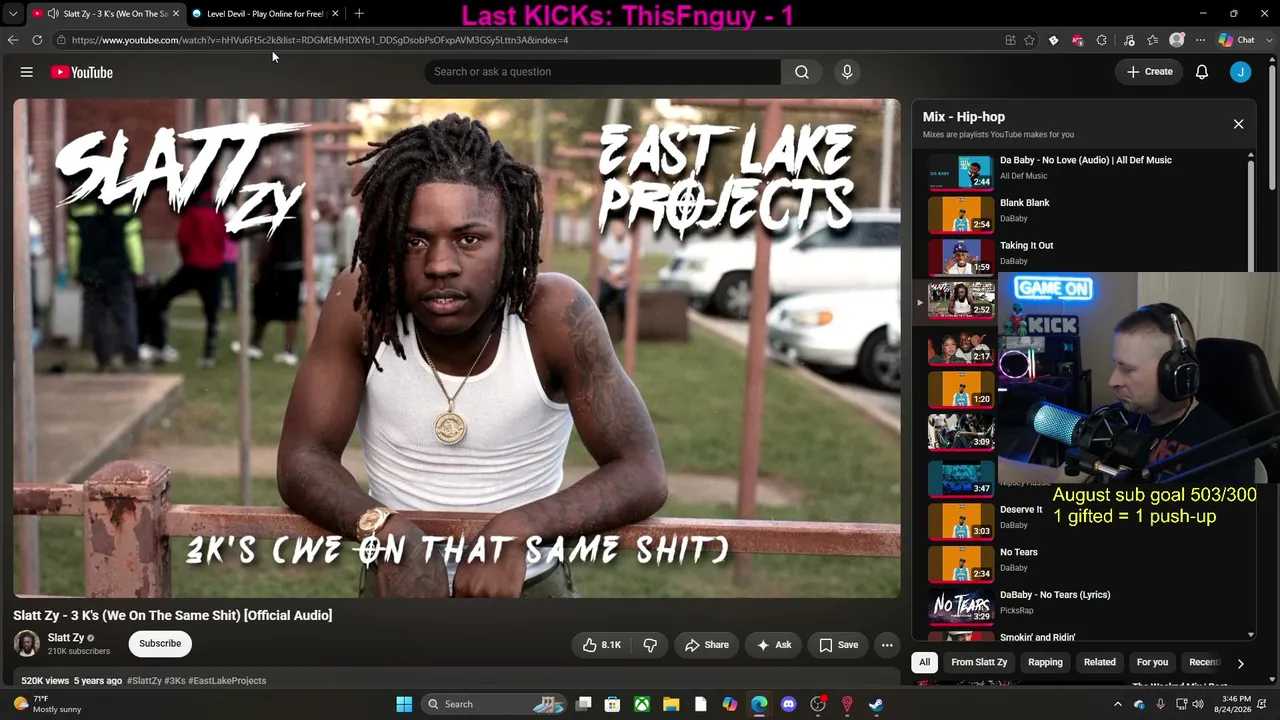The height and width of the screenshot is (720, 1280).
Task: Expand the Copilot Chat dropdown arrow
Action: [1268, 40]
